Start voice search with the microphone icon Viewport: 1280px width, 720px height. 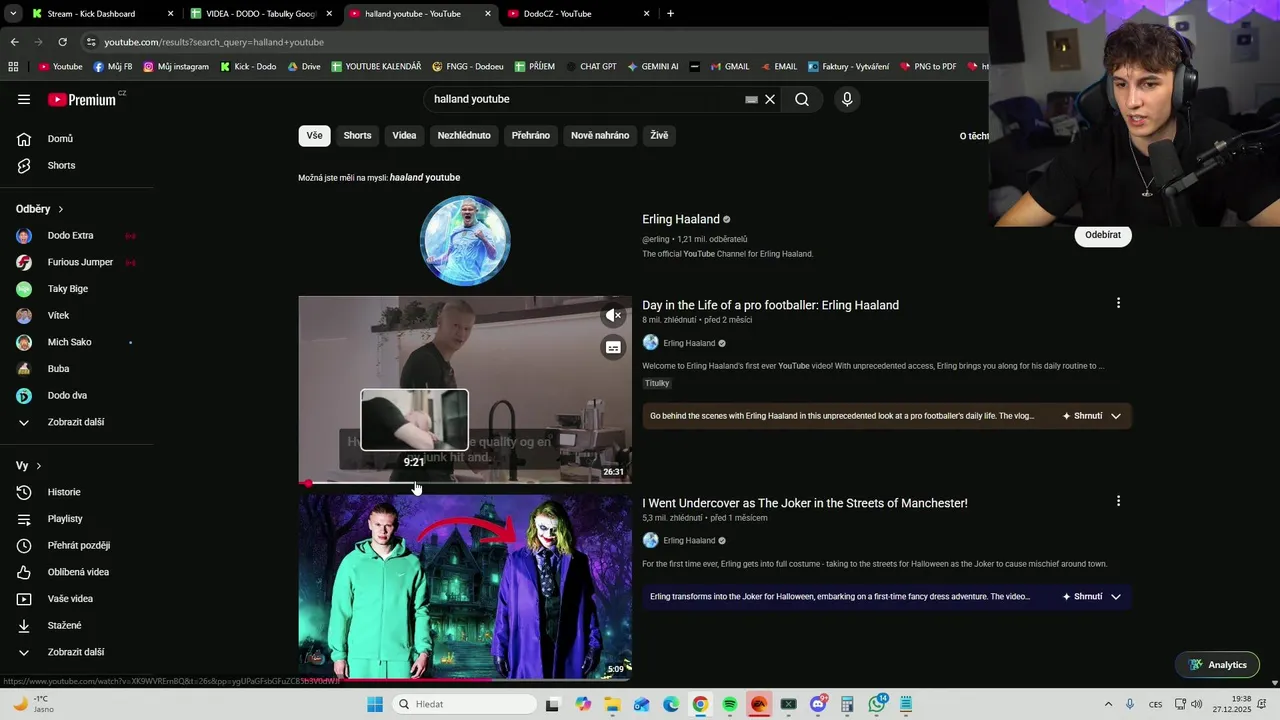(x=847, y=99)
